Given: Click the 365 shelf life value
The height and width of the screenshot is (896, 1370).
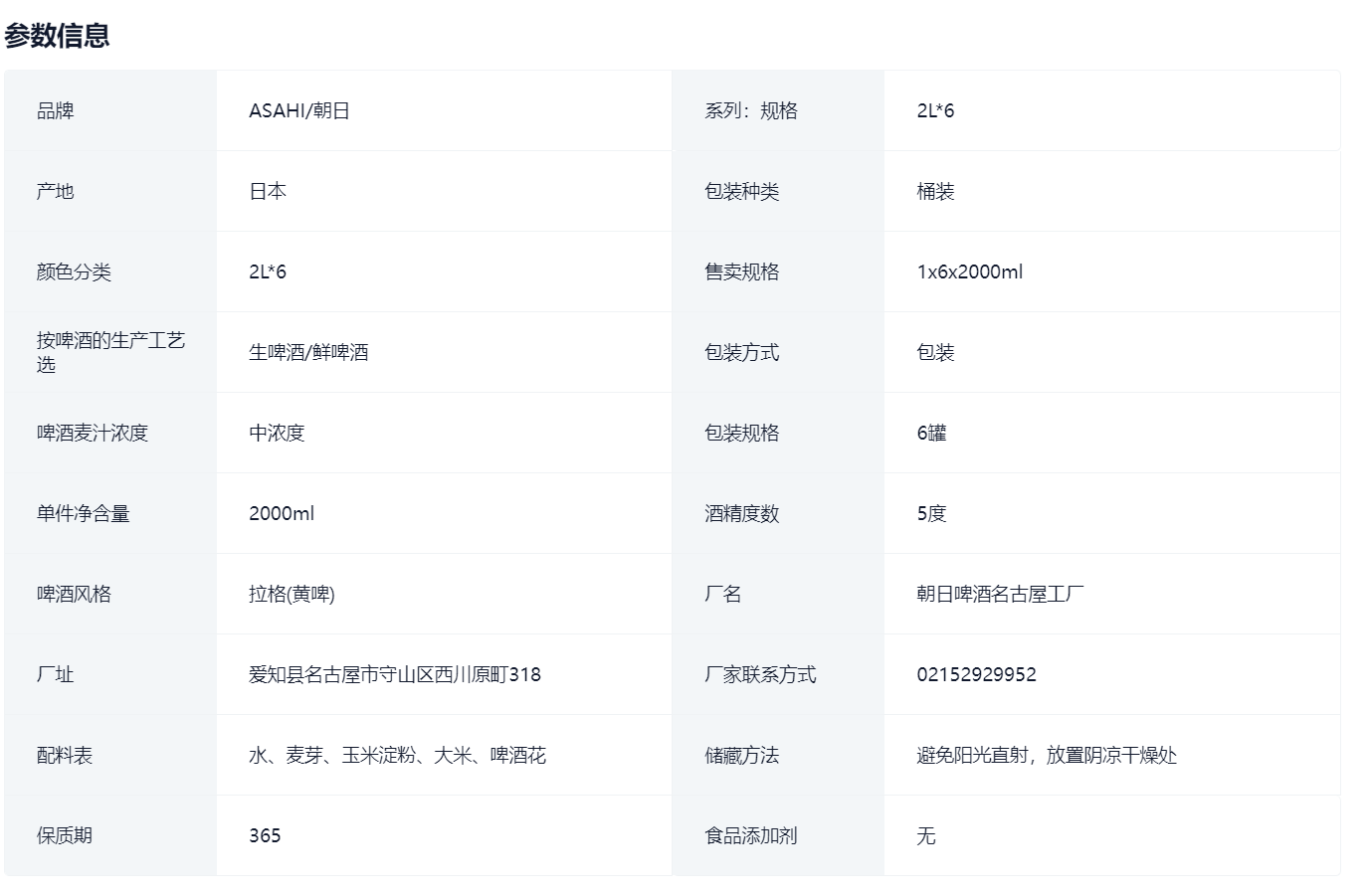Looking at the screenshot, I should pos(265,835).
